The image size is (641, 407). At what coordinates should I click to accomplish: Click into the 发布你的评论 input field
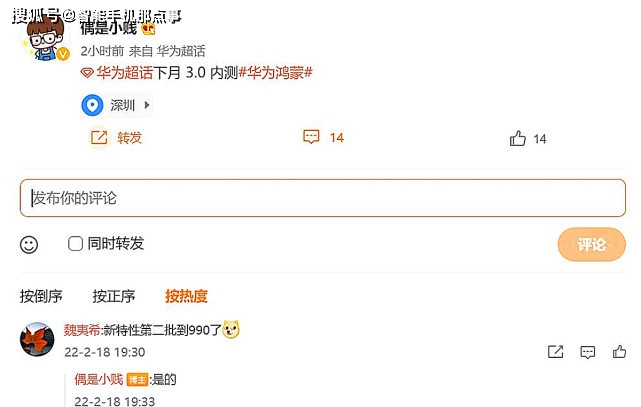(323, 198)
